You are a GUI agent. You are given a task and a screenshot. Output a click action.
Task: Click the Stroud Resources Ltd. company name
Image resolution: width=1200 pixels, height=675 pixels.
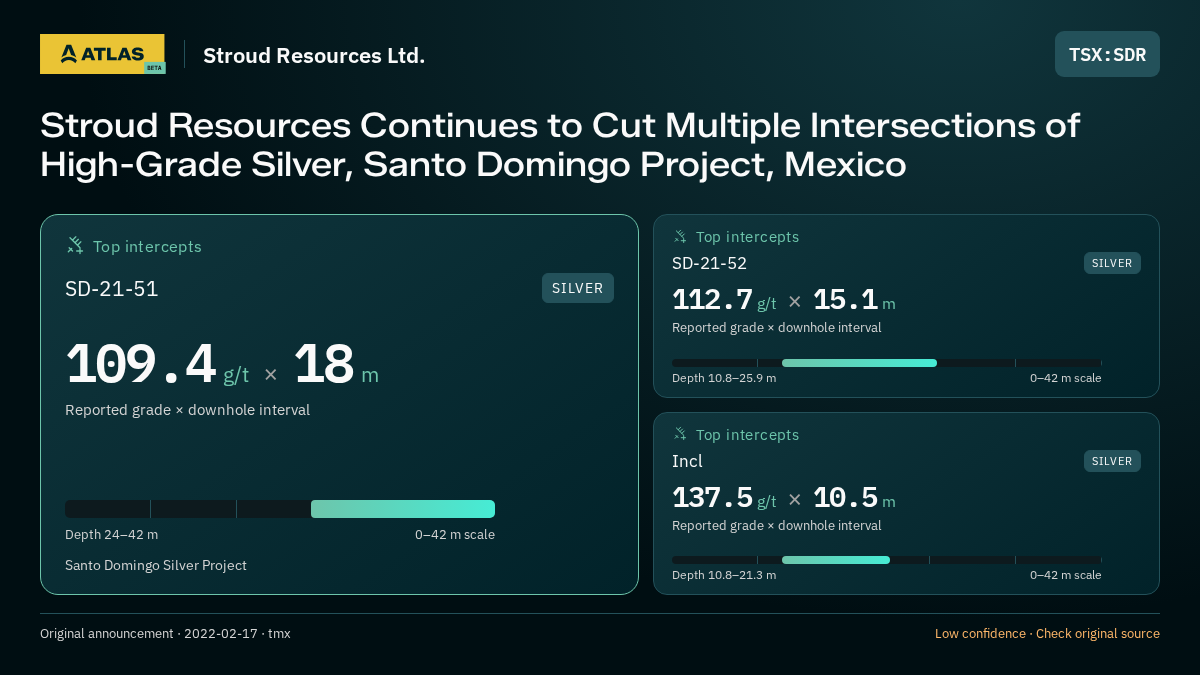pos(314,55)
